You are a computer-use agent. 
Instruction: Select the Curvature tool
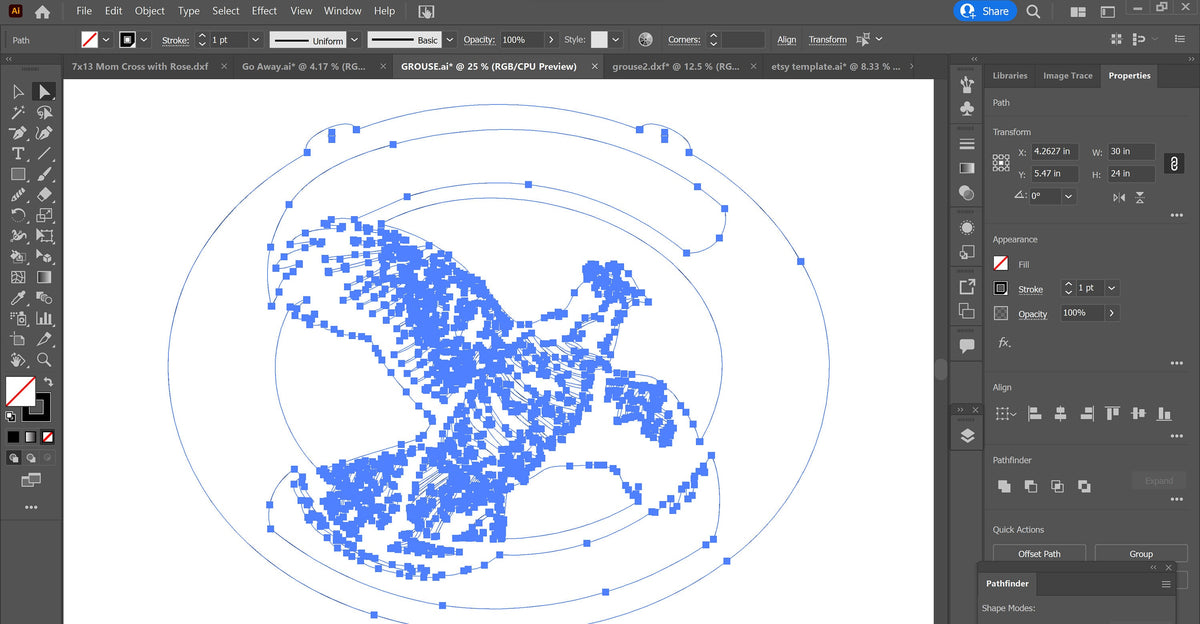pyautogui.click(x=44, y=133)
